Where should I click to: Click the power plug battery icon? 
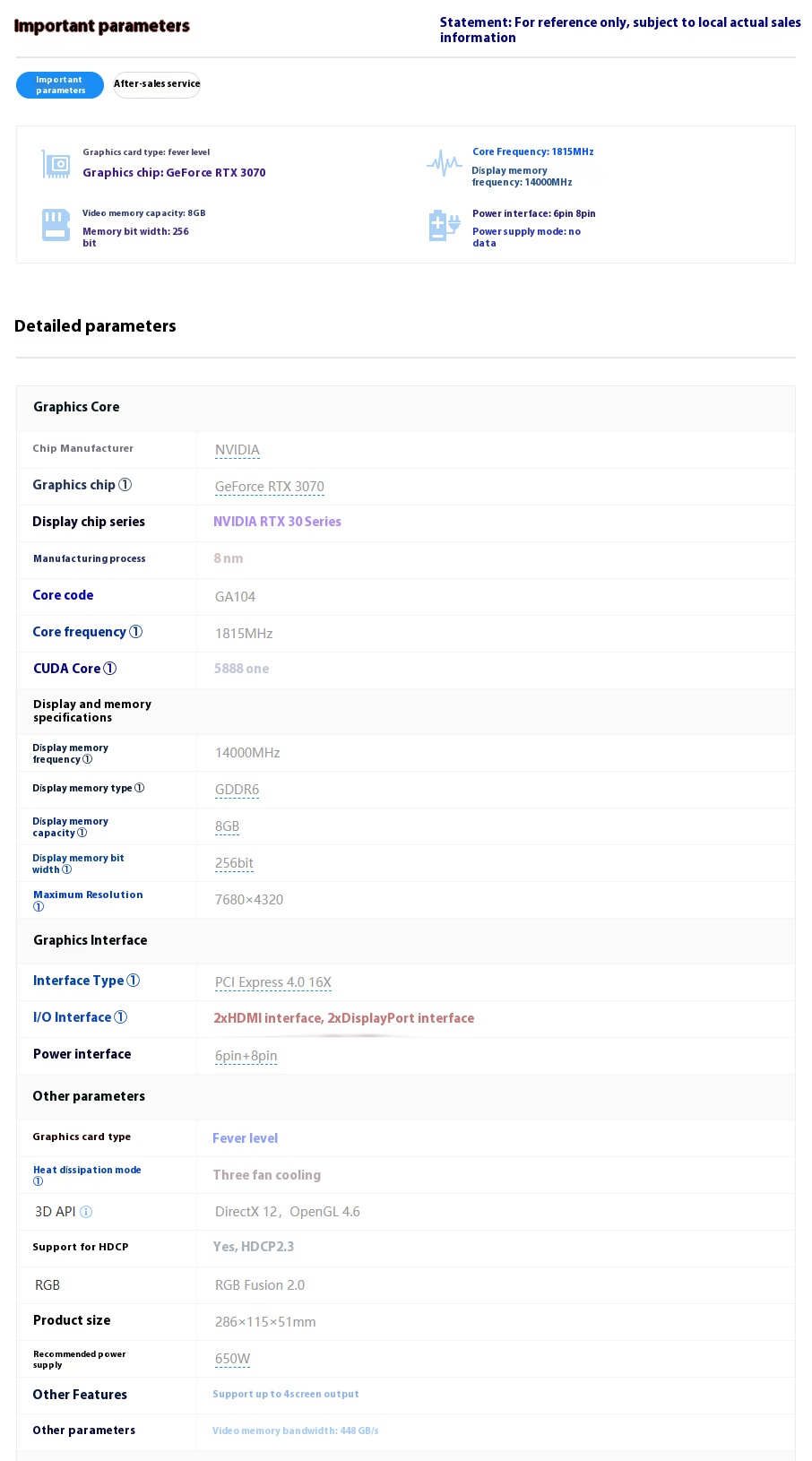[x=445, y=226]
